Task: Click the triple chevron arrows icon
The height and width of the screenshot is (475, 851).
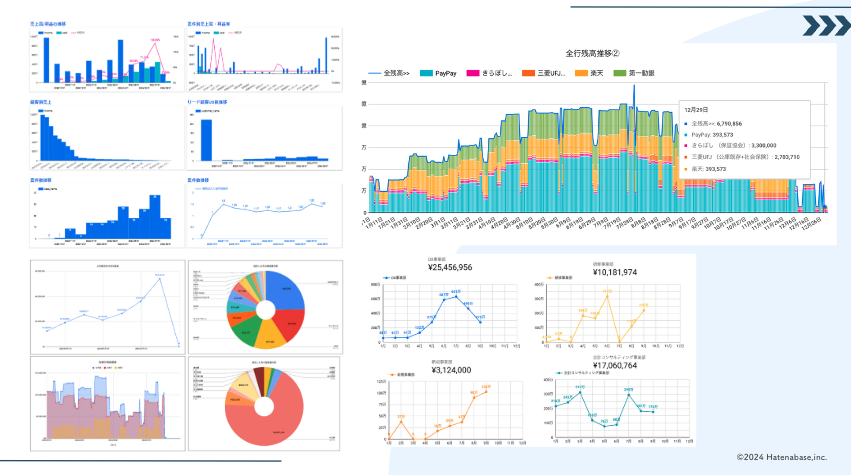Action: pyautogui.click(x=827, y=26)
